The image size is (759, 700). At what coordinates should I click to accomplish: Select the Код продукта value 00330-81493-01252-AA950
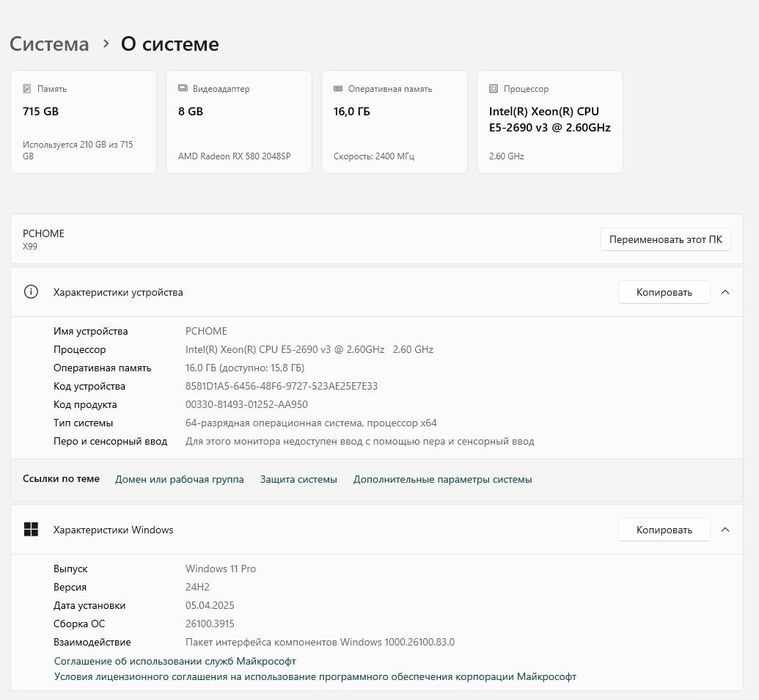246,404
